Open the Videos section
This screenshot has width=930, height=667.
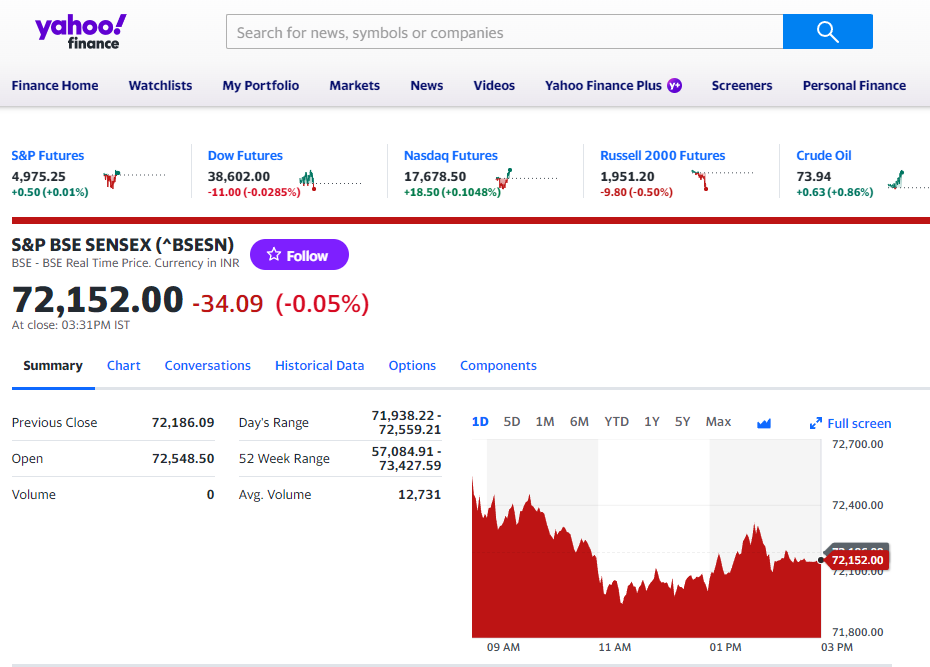(x=493, y=85)
